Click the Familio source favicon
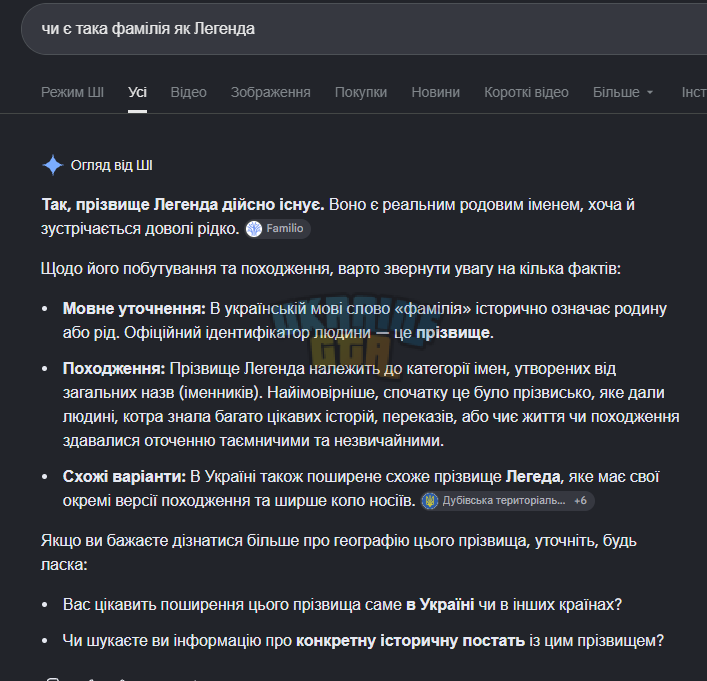The image size is (707, 681). click(x=254, y=229)
